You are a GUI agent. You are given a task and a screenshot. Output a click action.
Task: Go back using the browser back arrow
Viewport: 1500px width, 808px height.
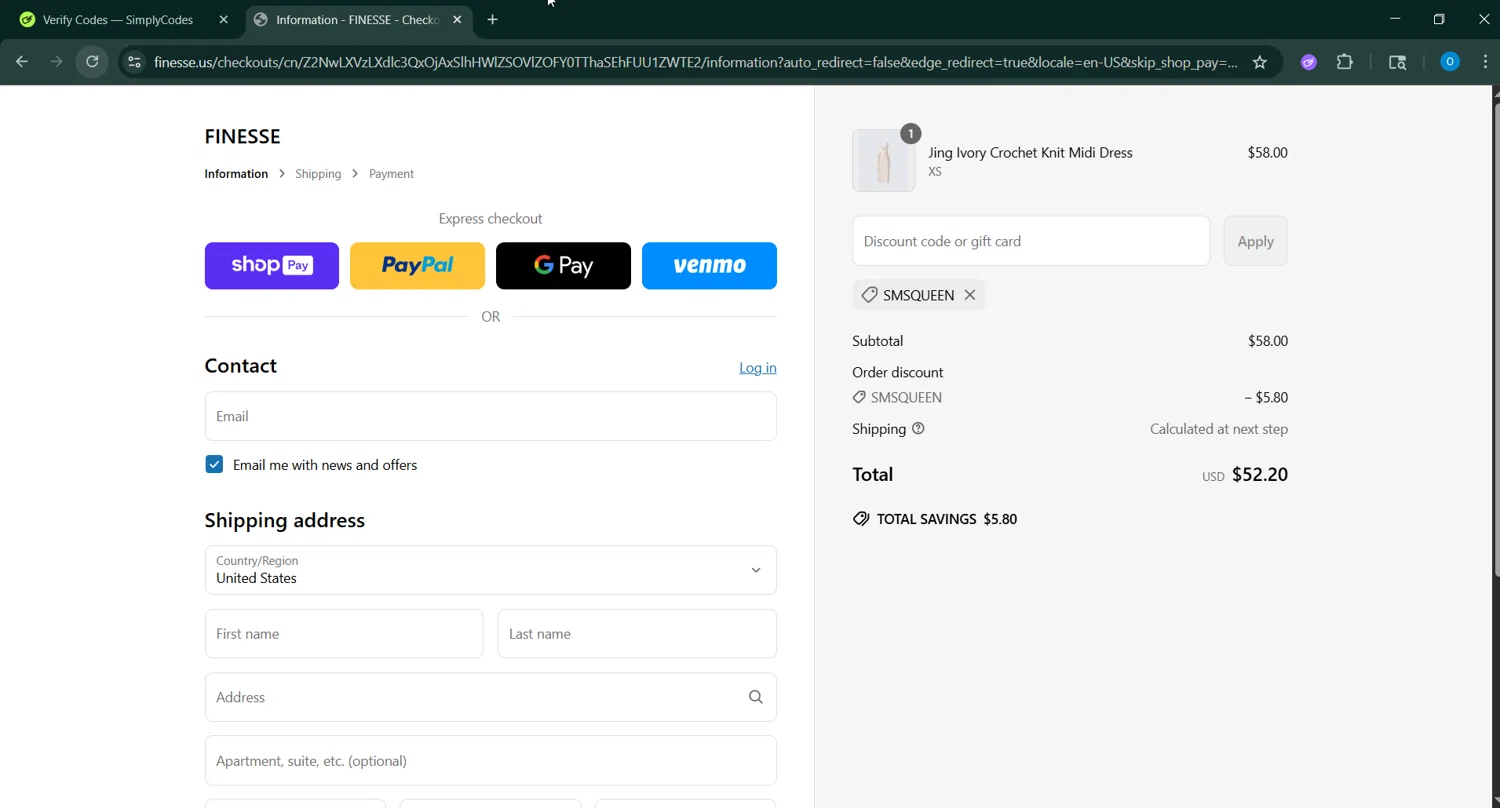point(22,62)
